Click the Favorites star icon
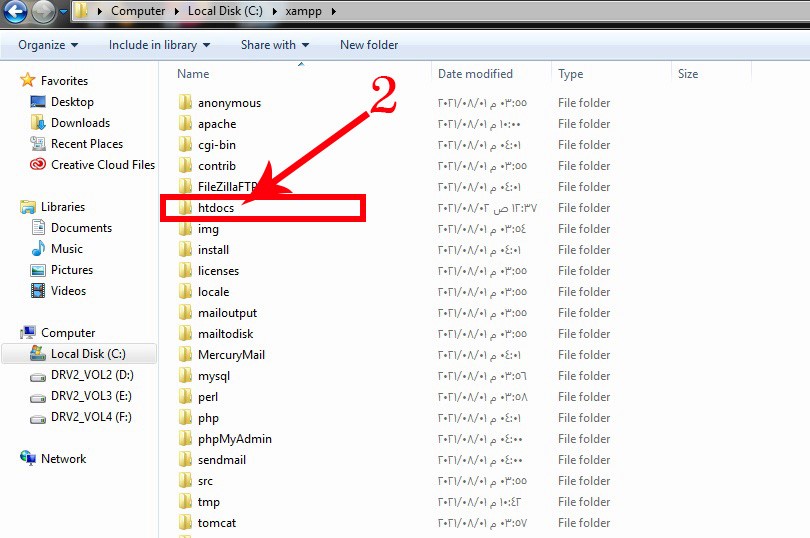Screen dimensions: 810x538 point(27,80)
